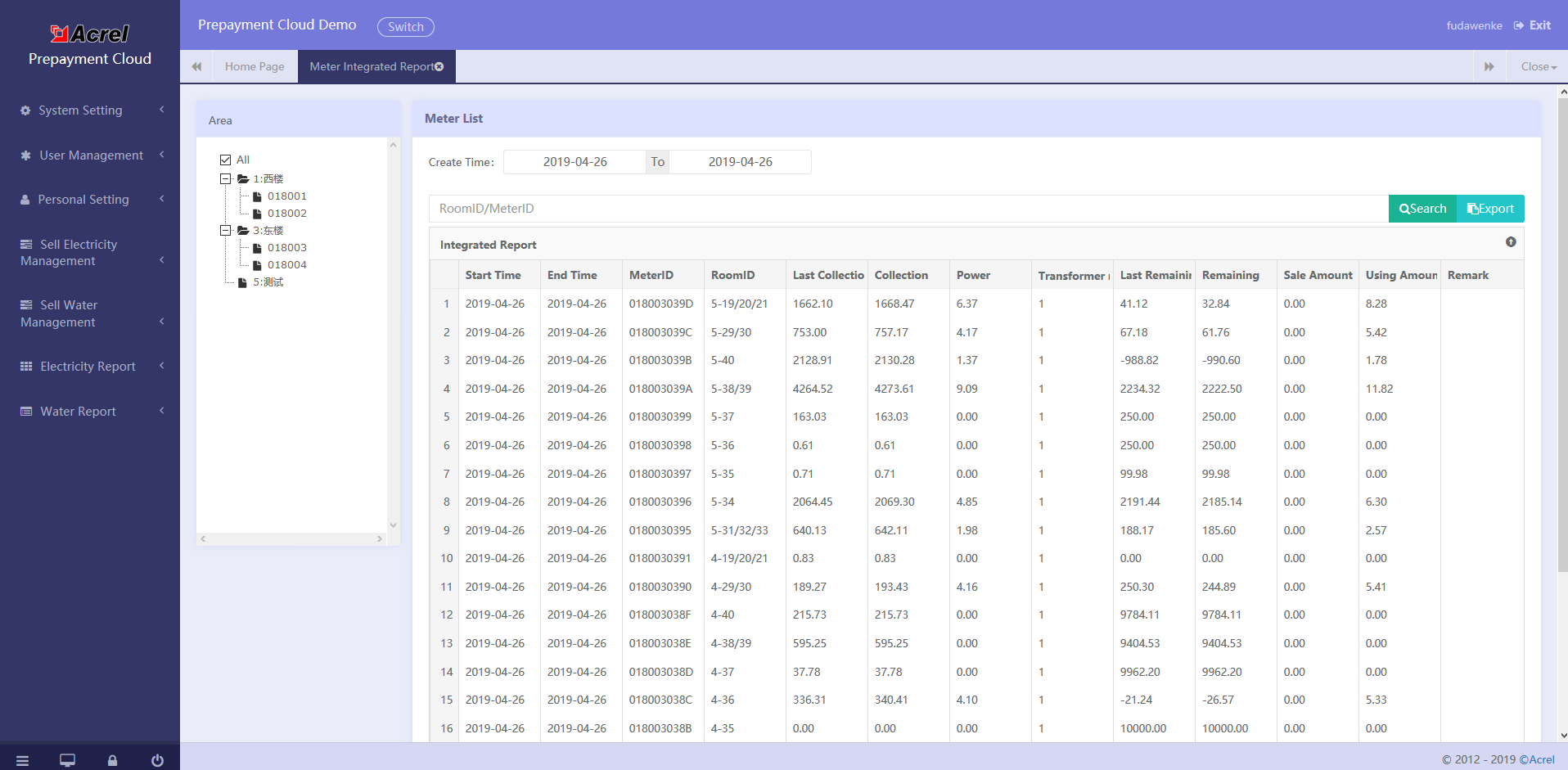
Task: Open the Close dropdown menu
Action: [1539, 66]
